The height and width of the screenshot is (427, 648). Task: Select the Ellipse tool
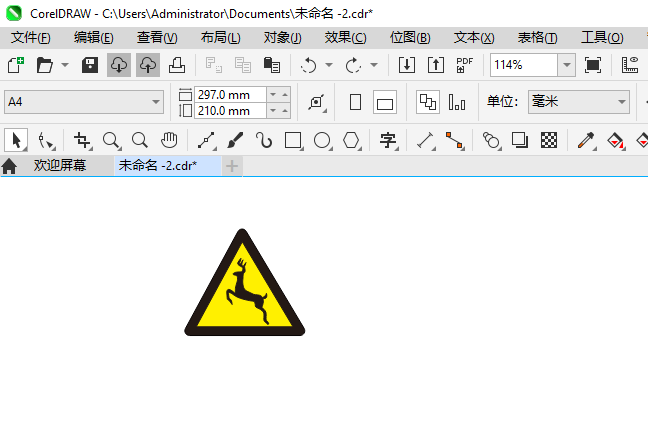click(322, 140)
